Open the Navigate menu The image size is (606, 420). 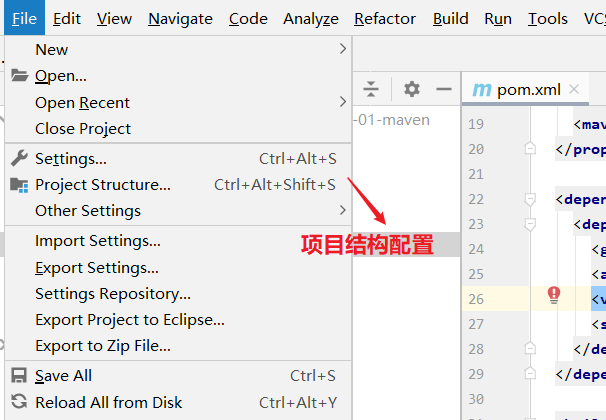[x=180, y=18]
